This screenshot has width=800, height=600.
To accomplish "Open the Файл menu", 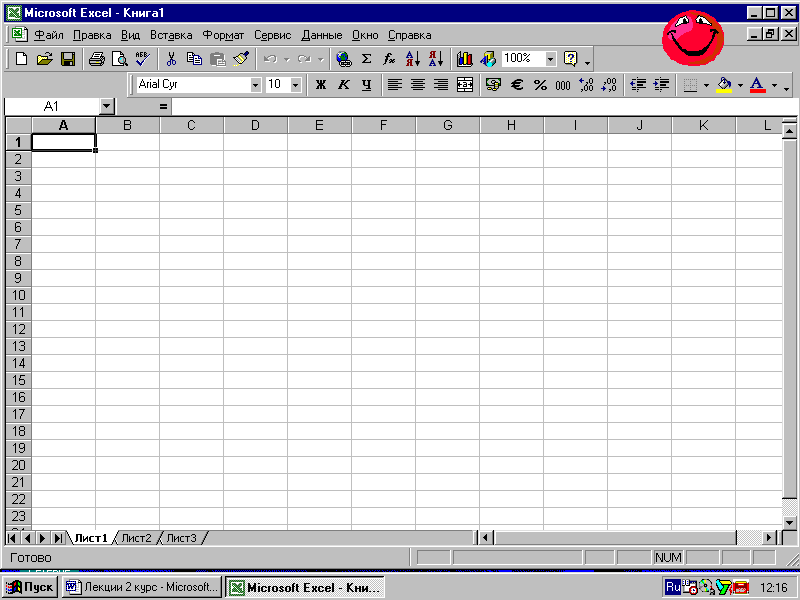I will 48,35.
